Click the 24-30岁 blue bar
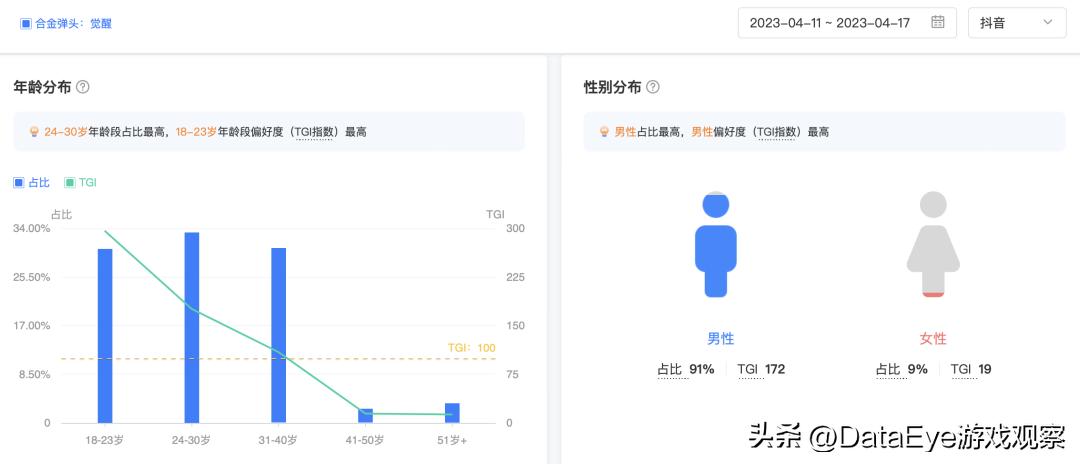The width and height of the screenshot is (1080, 464). 191,328
